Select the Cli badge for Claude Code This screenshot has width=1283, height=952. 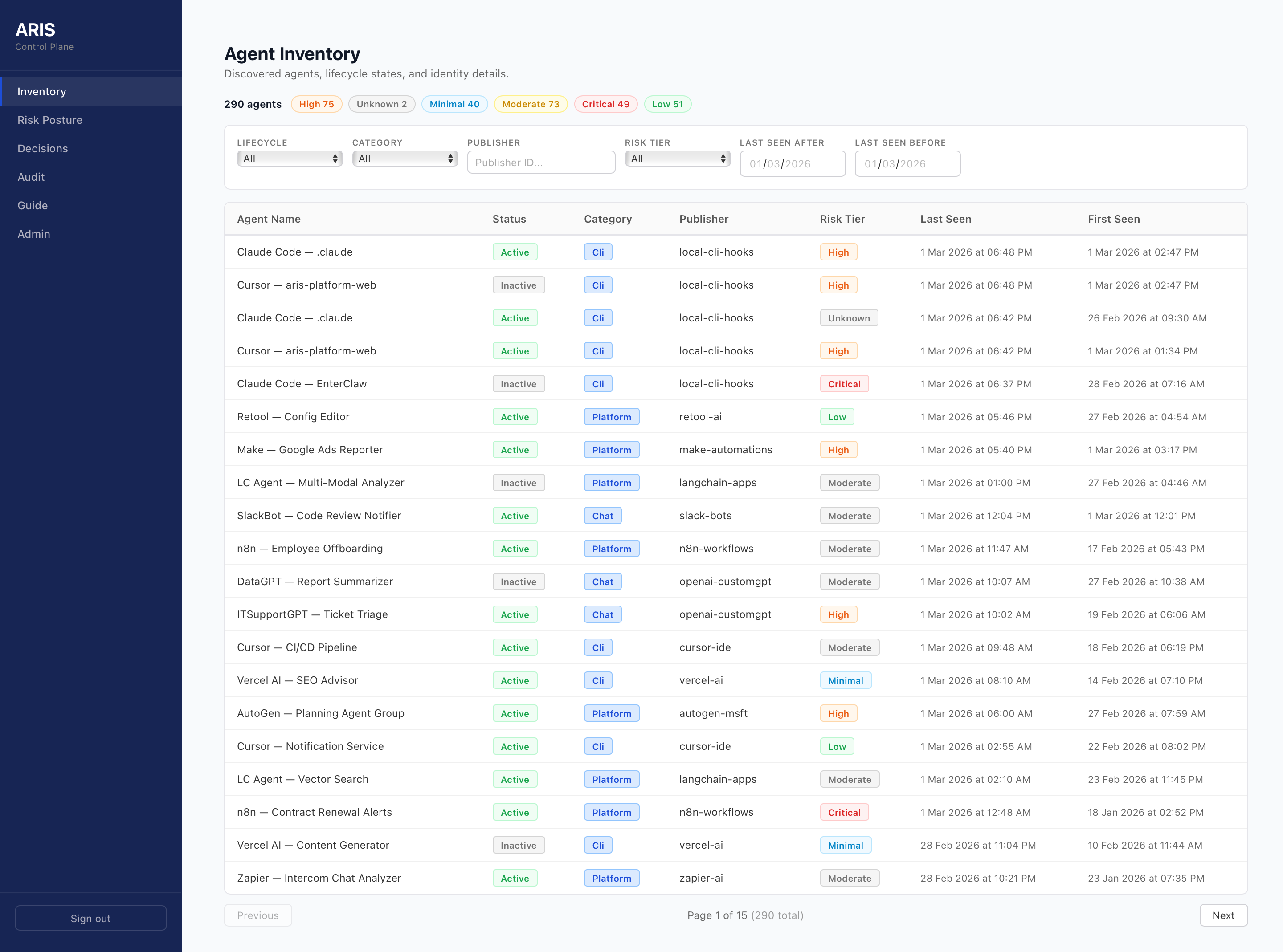coord(598,252)
